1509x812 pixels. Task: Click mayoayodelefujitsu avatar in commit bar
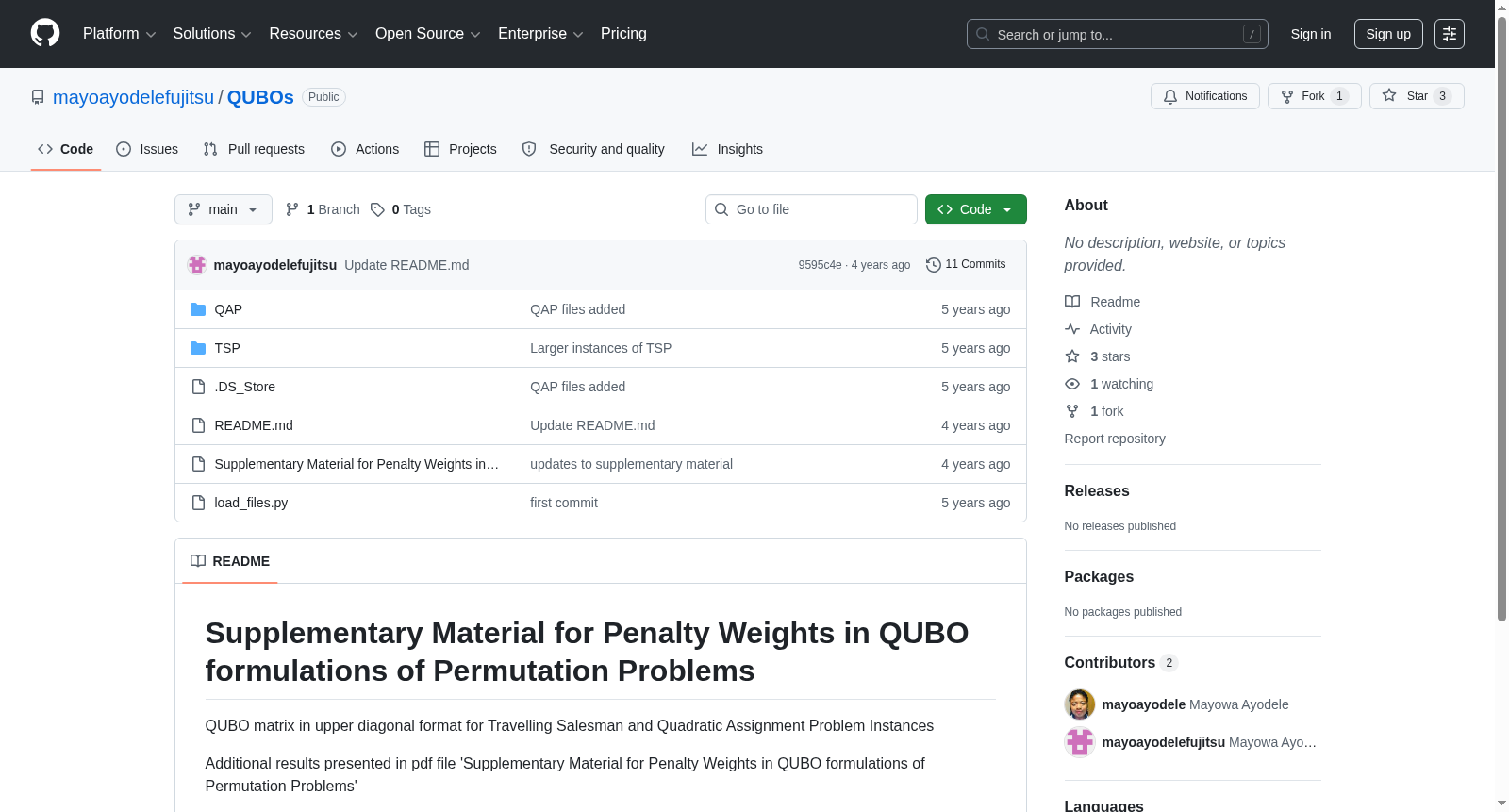[x=197, y=265]
